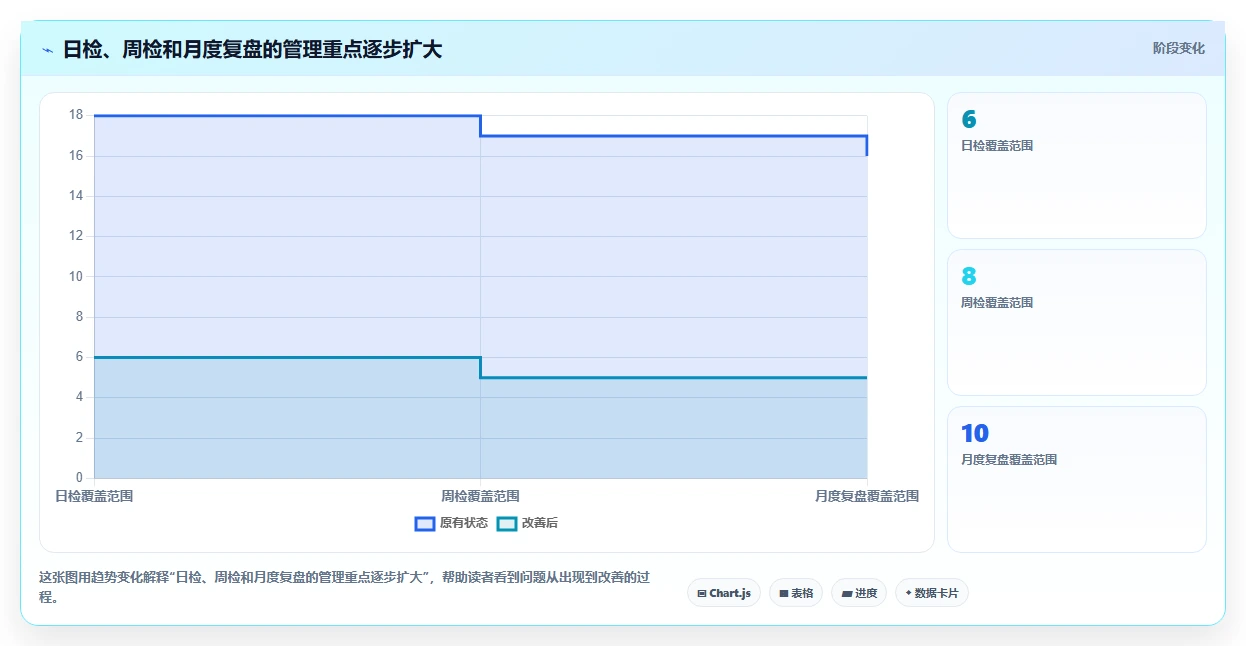
Task: Click the number 6 in the first card
Action: tap(969, 119)
